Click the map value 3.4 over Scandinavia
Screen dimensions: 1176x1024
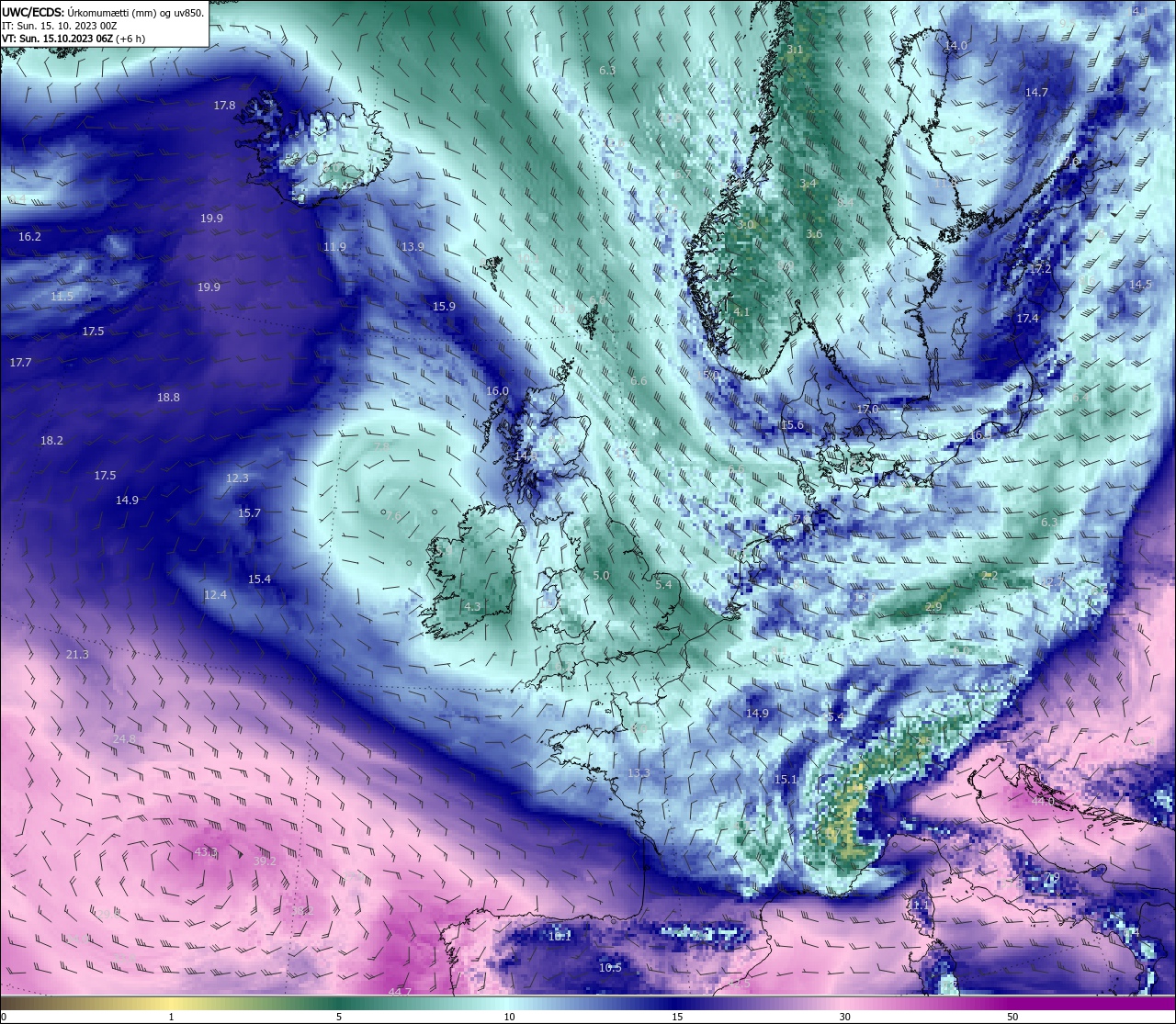(x=808, y=185)
